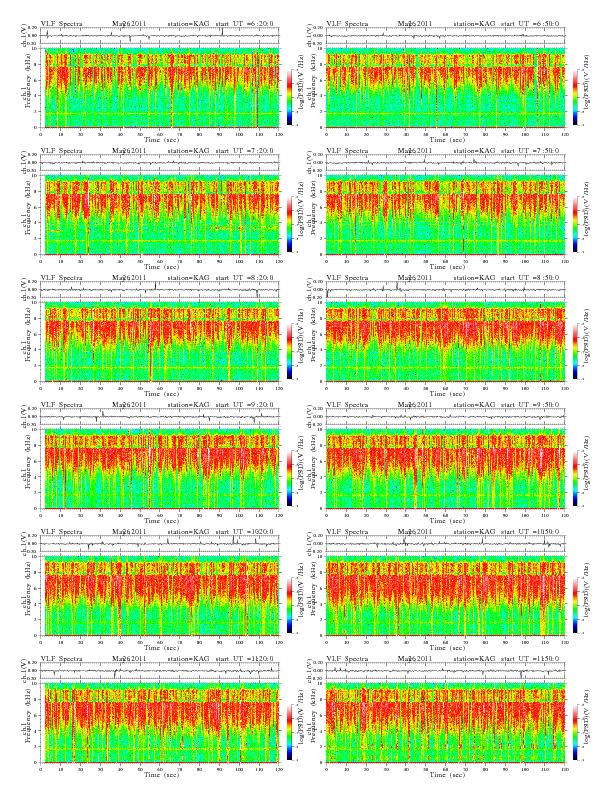Click the title text 'start UT =11:50:0'
The width and height of the screenshot is (612, 792).
(x=530, y=659)
